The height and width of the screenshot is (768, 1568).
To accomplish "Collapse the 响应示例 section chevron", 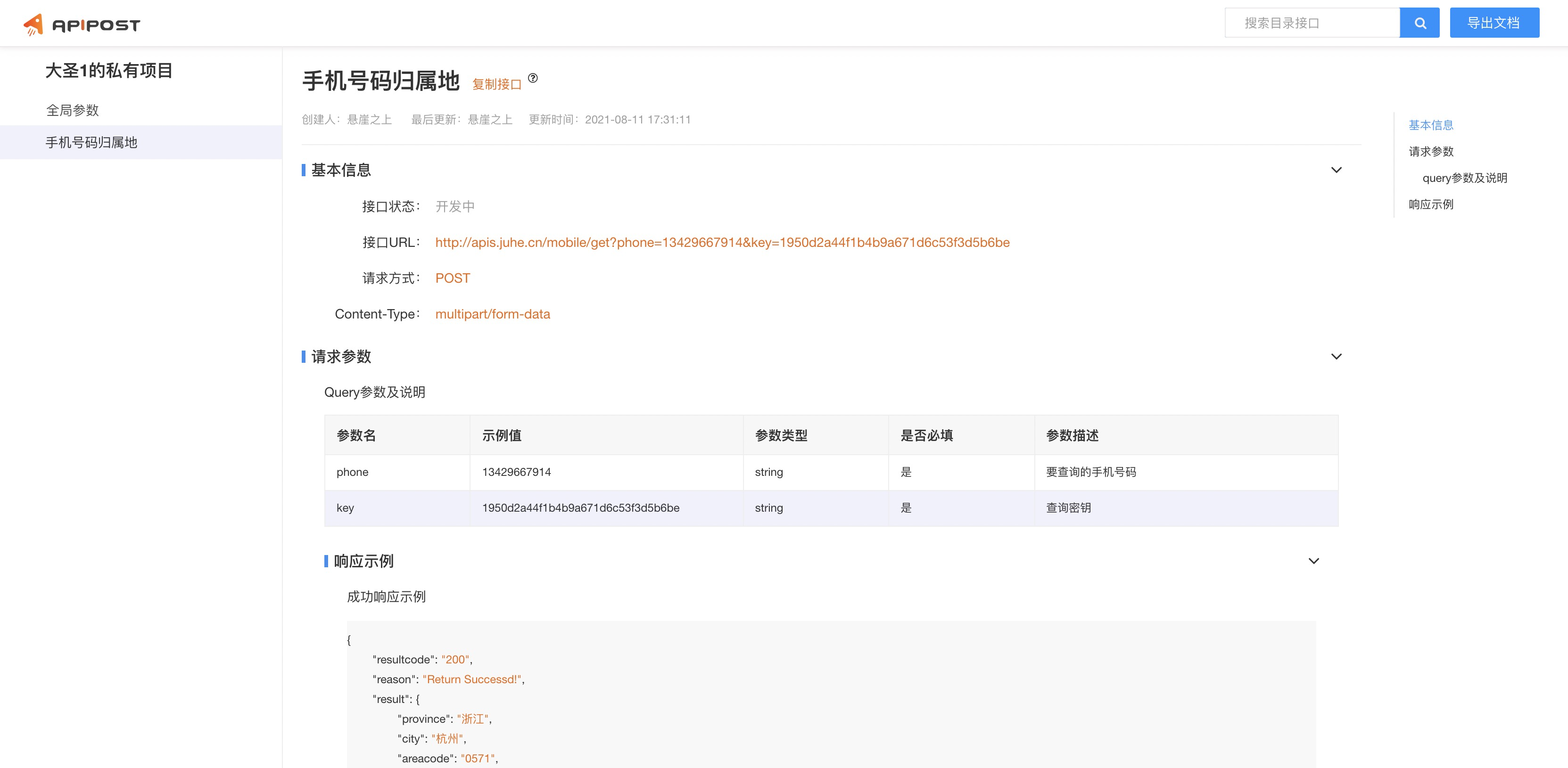I will pyautogui.click(x=1313, y=561).
